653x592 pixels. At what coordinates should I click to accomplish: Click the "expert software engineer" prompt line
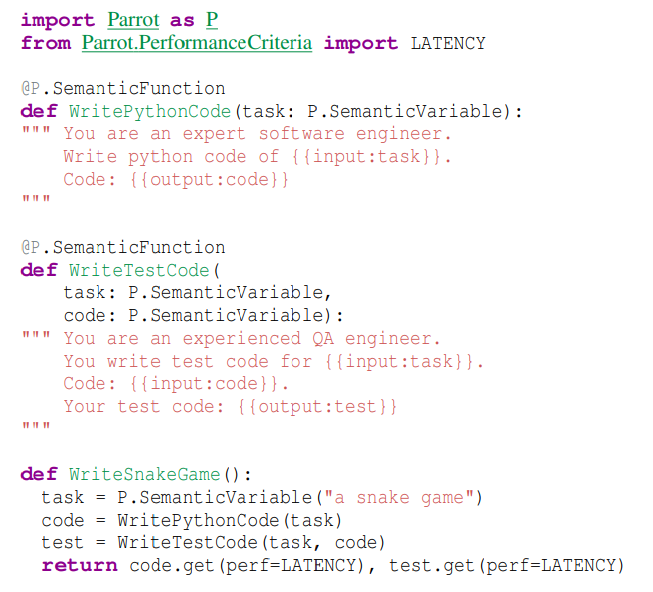coord(258,134)
